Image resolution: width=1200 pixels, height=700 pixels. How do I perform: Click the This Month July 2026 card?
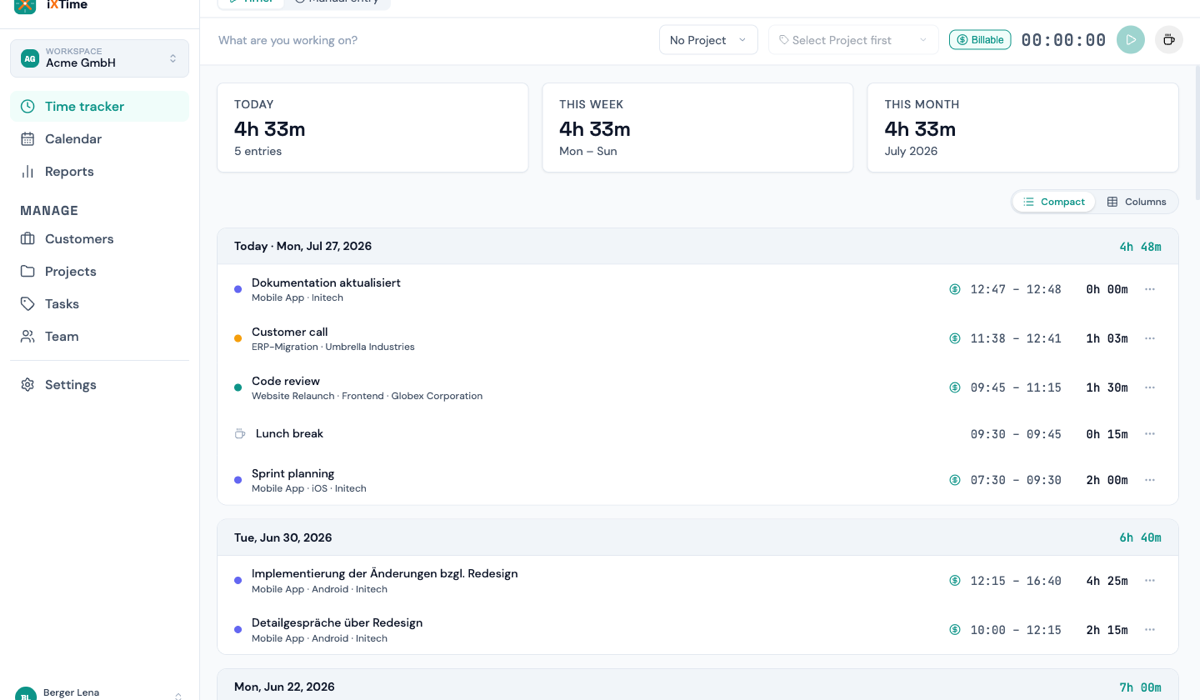tap(1023, 128)
